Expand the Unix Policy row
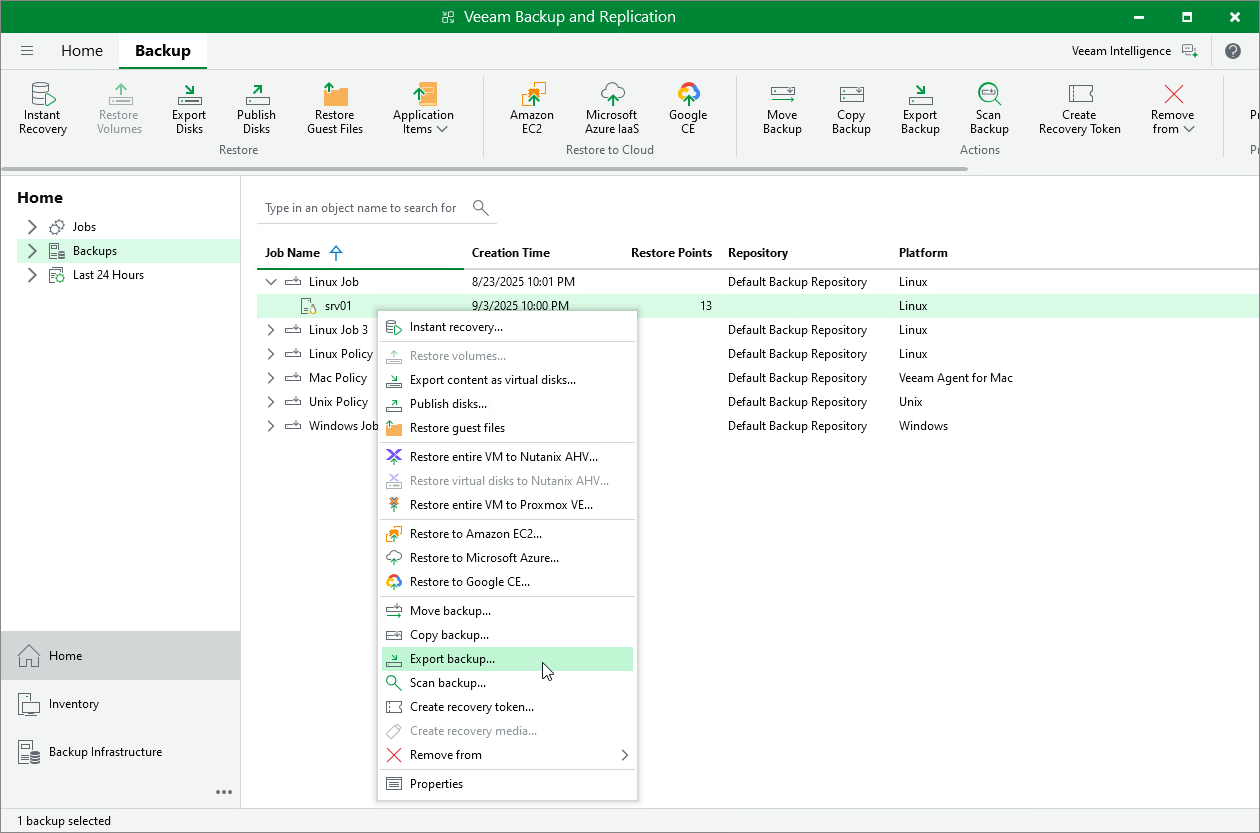Screen dimensions: 1260x833 click(270, 402)
